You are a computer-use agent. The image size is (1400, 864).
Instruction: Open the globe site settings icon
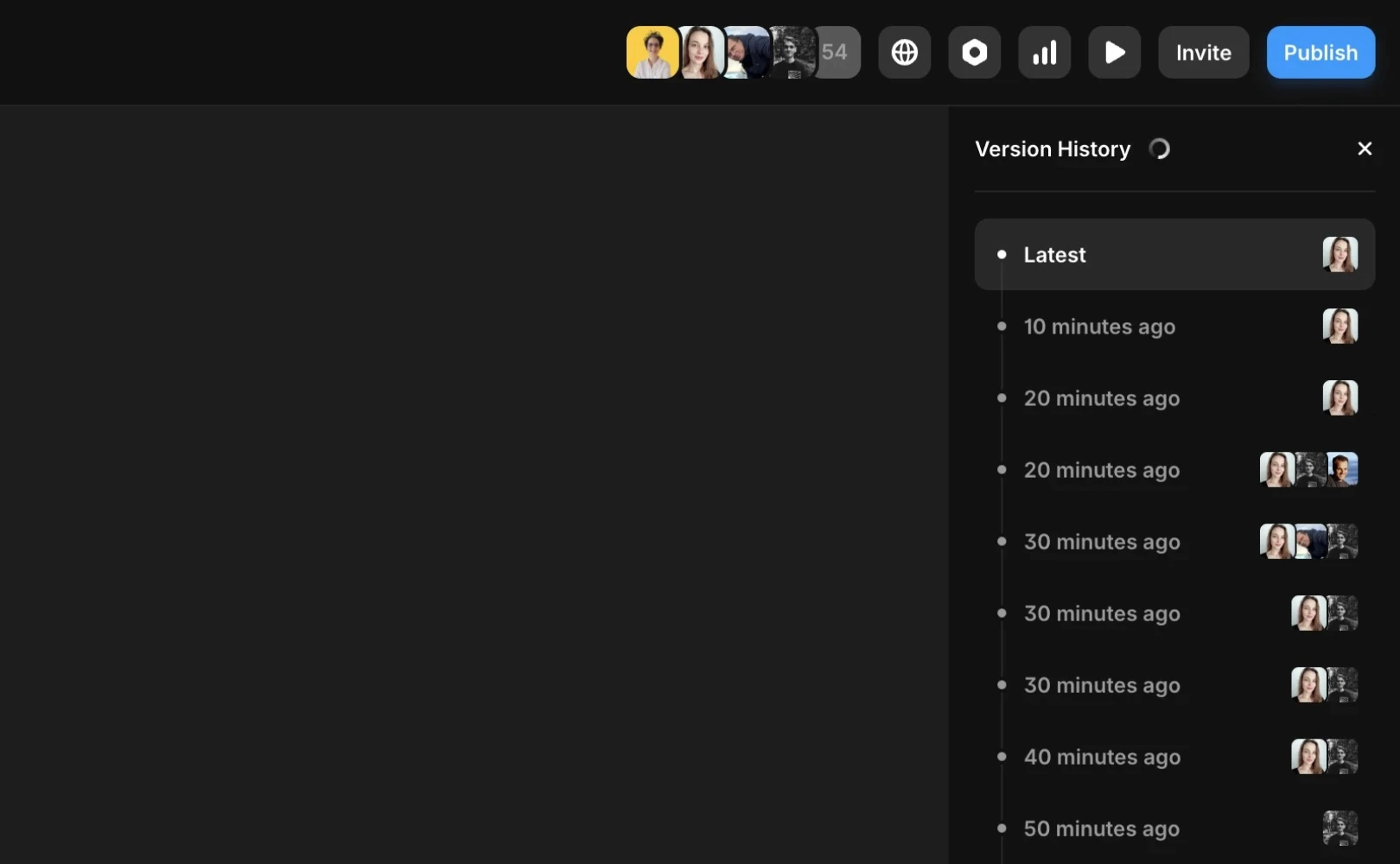click(904, 53)
